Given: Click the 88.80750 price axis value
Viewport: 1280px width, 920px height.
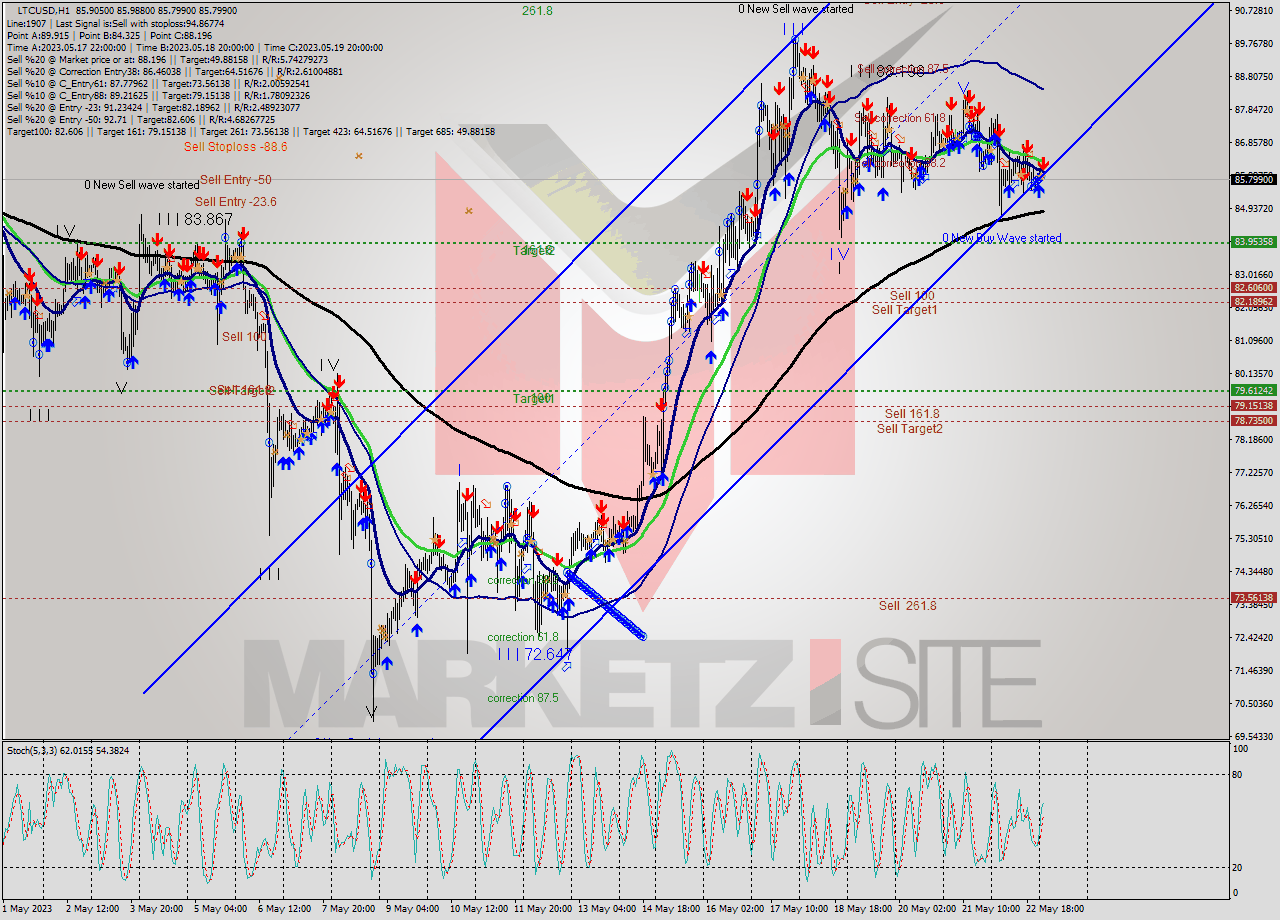Looking at the screenshot, I should click(x=1254, y=76).
